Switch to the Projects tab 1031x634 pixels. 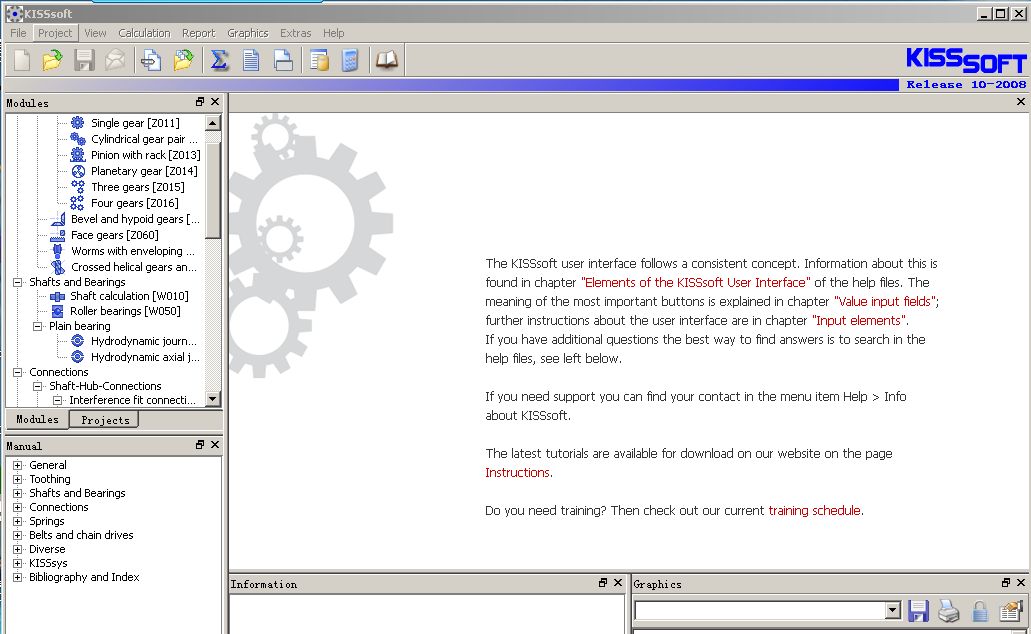105,420
